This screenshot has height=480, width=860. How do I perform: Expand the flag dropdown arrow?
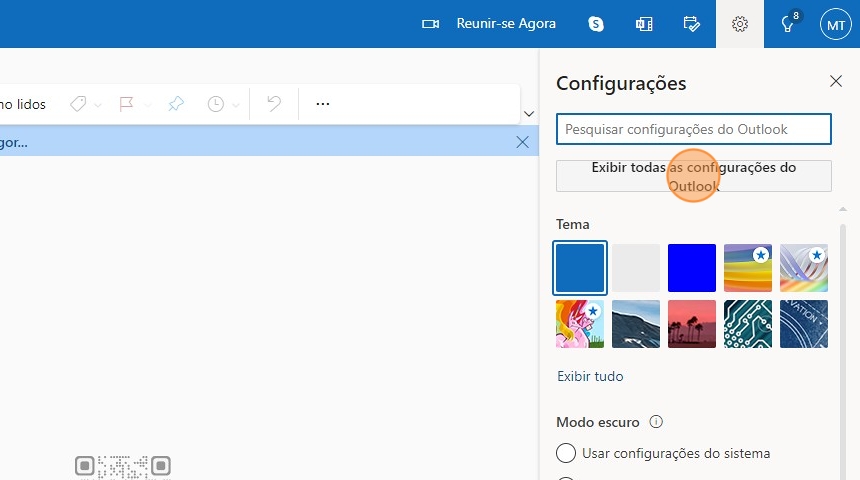coord(148,105)
